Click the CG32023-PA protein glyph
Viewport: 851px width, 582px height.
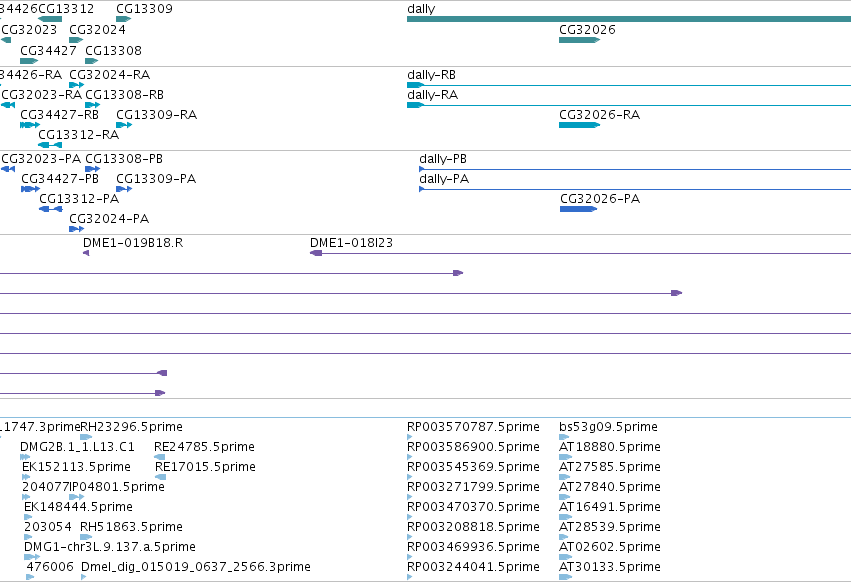8,169
